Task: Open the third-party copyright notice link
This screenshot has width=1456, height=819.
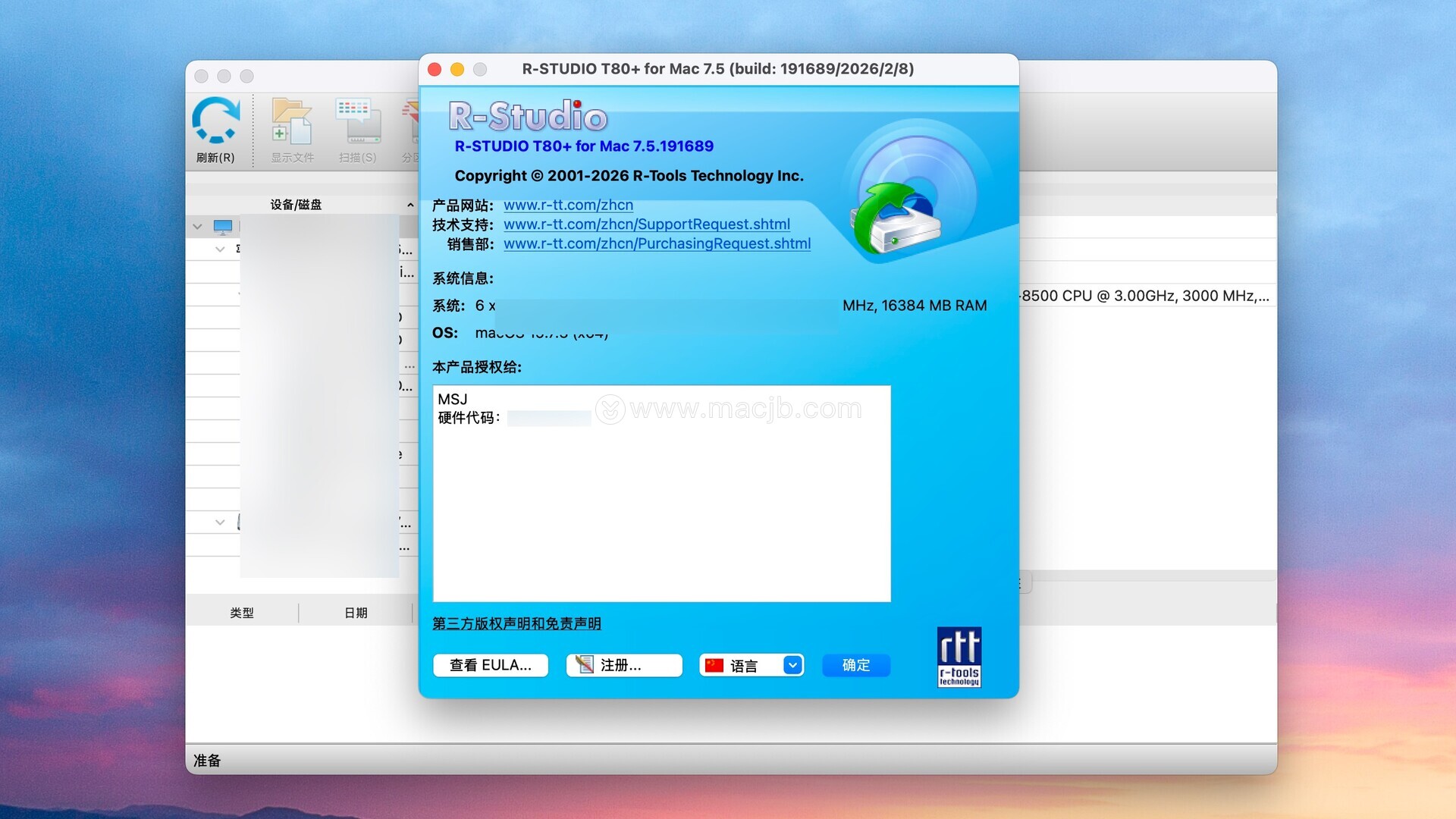Action: (516, 623)
